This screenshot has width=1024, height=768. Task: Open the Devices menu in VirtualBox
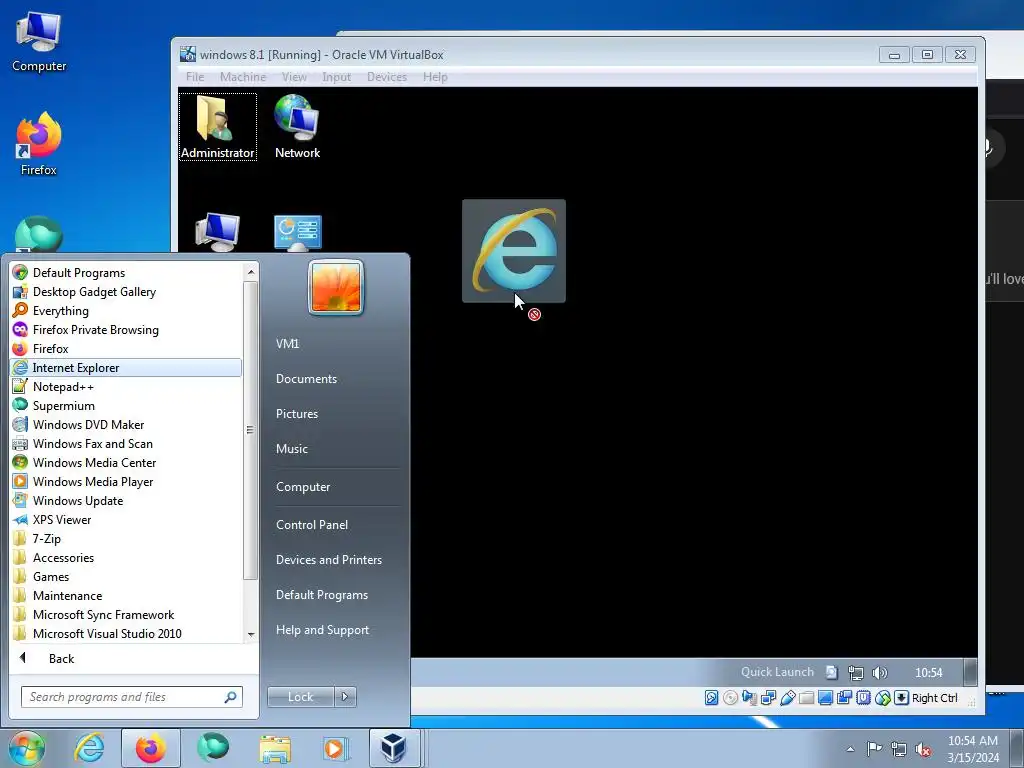point(387,77)
